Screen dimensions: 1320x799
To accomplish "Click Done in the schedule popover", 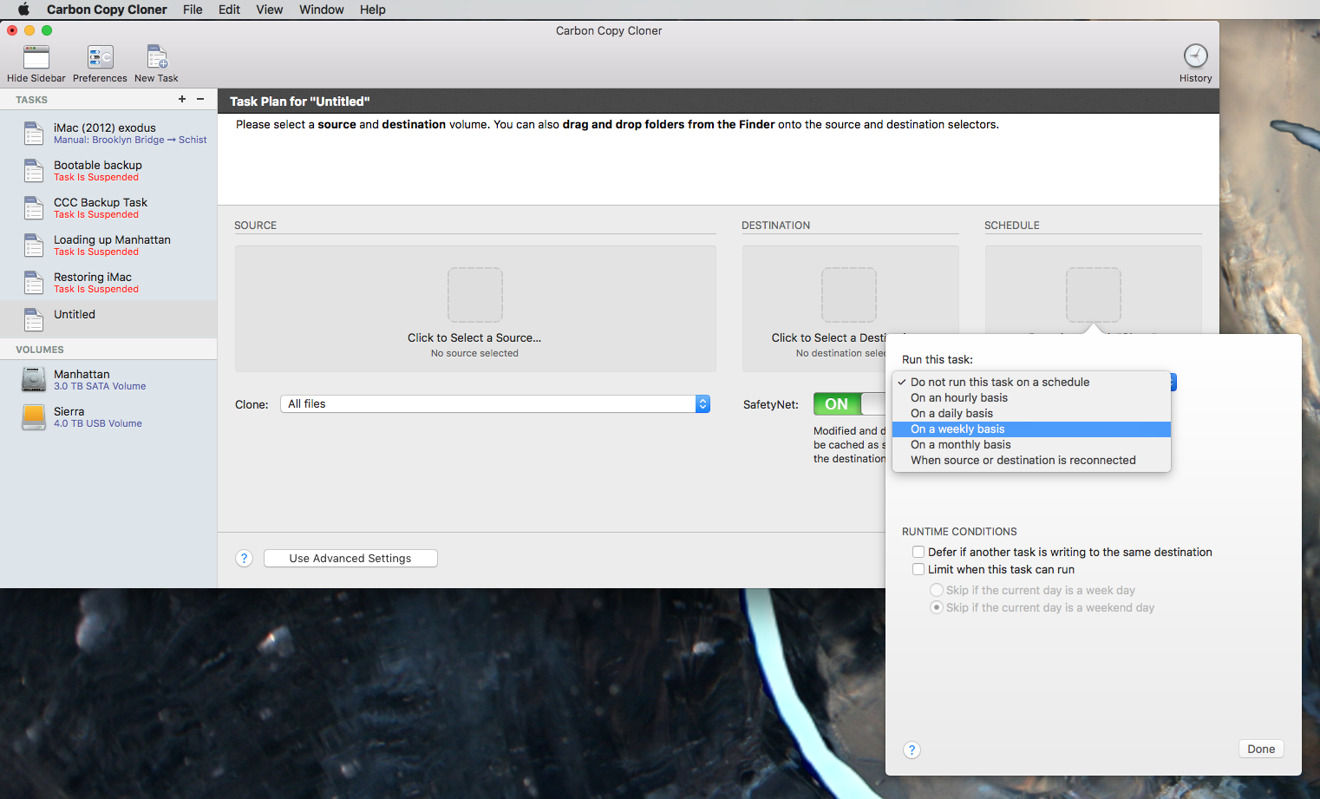I will (1261, 749).
